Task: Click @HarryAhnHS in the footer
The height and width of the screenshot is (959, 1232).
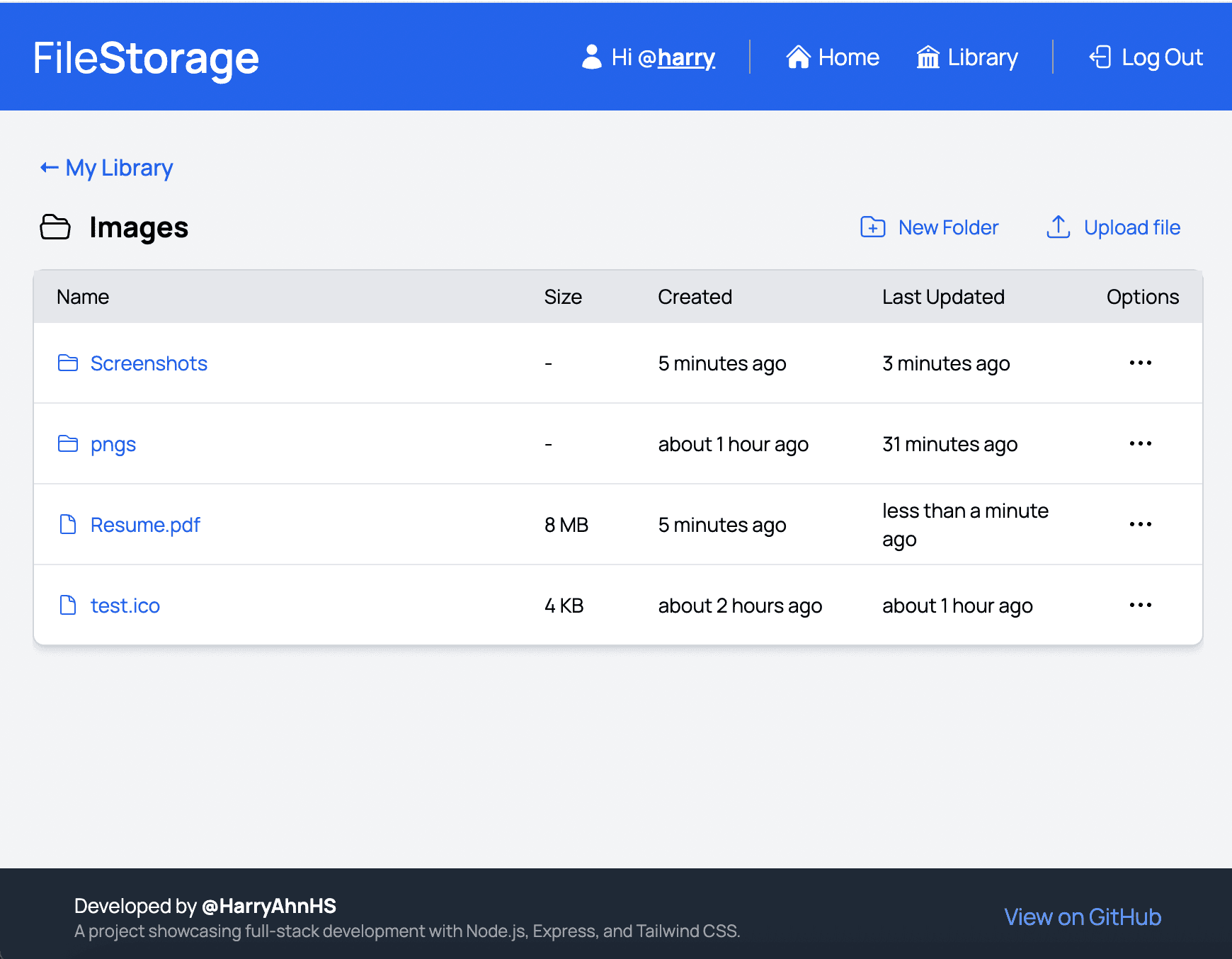Action: click(268, 906)
